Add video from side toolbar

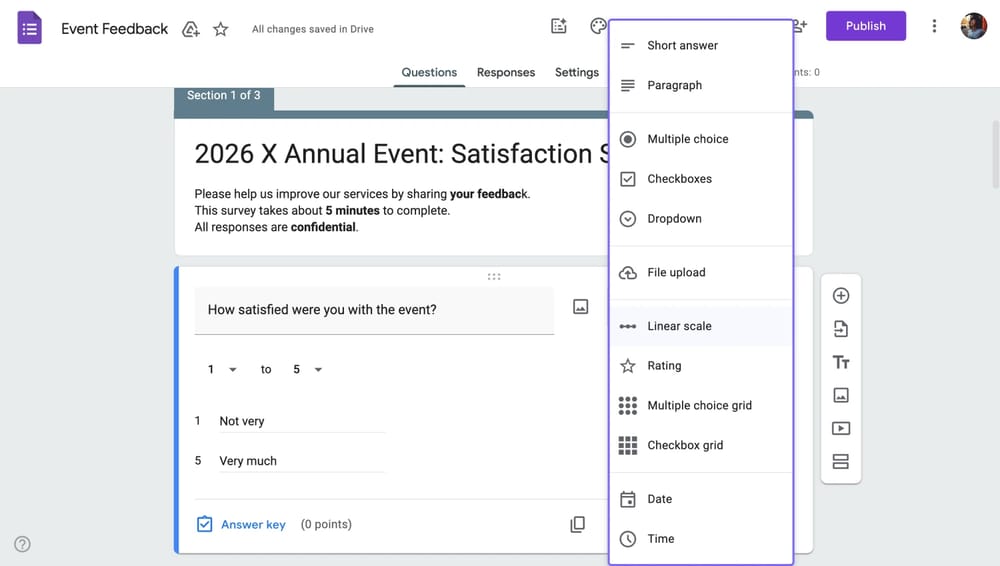[x=841, y=428]
